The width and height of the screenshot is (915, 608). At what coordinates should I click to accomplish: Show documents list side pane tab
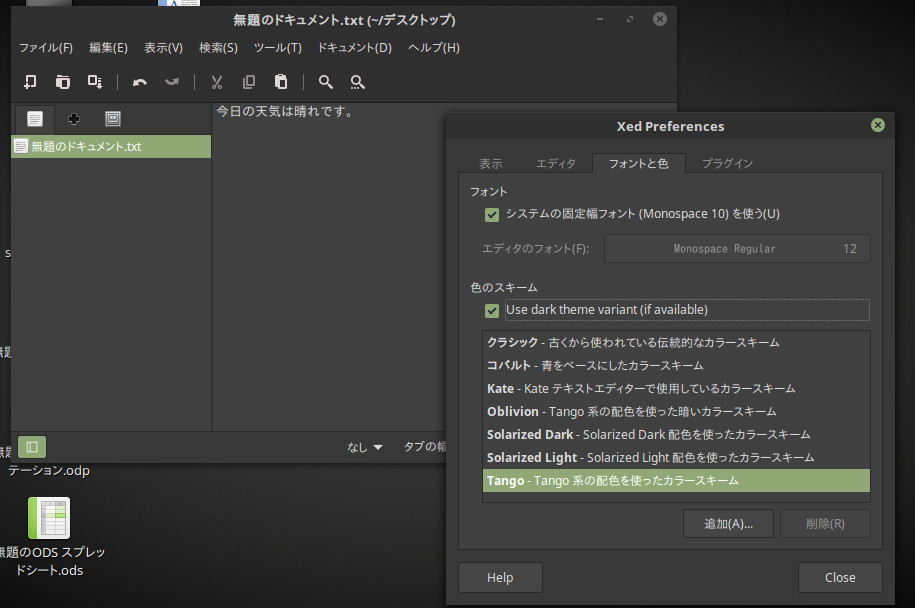(35, 119)
